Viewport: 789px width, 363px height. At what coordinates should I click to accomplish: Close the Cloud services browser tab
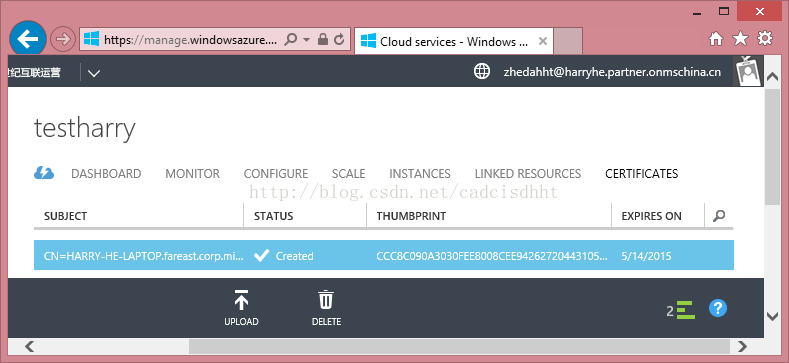click(x=542, y=41)
